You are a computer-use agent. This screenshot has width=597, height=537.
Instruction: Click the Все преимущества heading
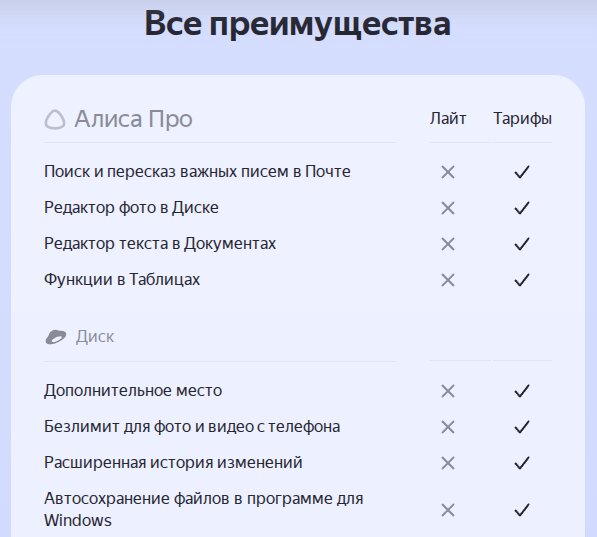(298, 24)
